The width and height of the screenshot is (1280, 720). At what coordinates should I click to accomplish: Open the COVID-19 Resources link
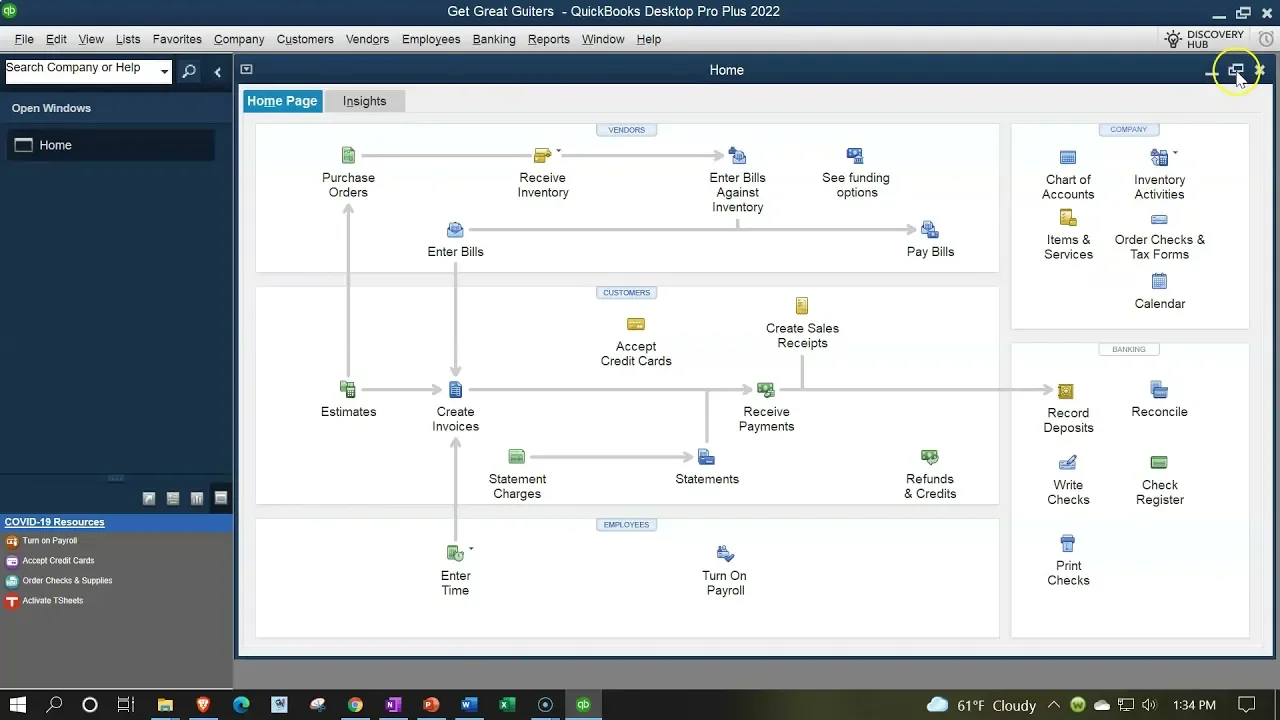coord(54,522)
